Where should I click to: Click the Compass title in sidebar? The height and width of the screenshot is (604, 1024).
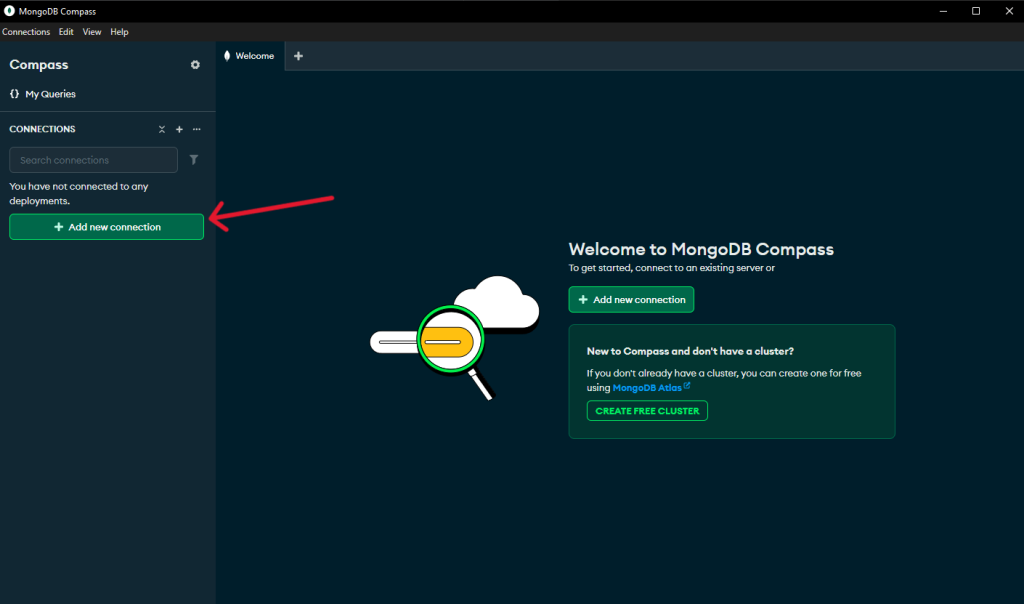pyautogui.click(x=39, y=65)
